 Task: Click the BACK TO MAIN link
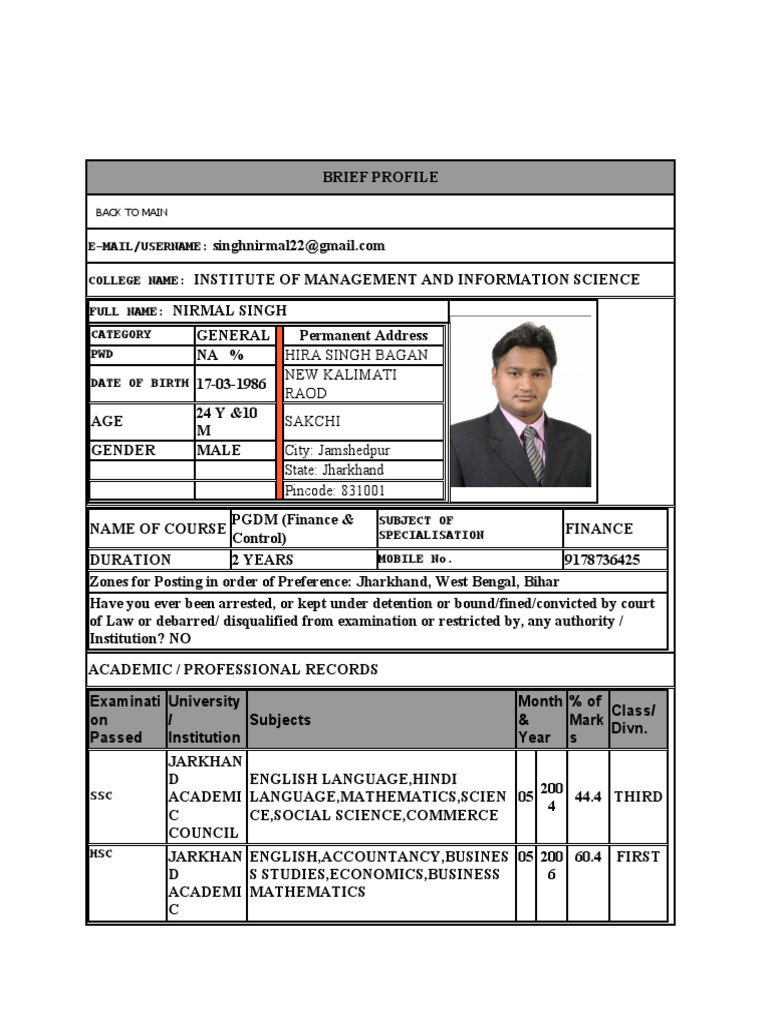tap(131, 212)
